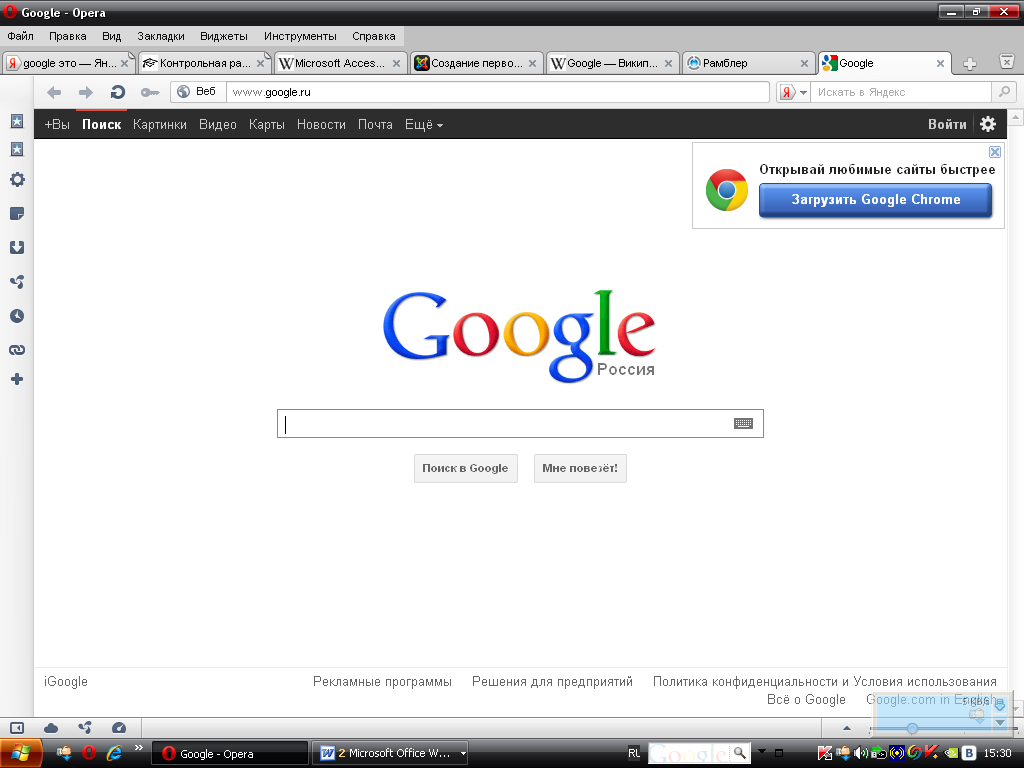Open the password wand key icon
This screenshot has height=768, width=1024.
150,93
